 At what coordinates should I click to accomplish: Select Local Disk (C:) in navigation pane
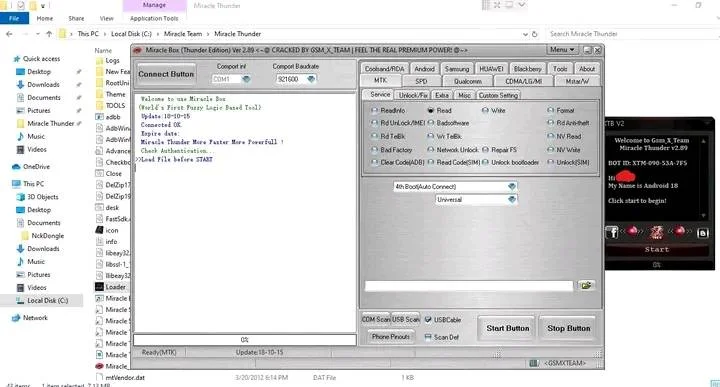(47, 301)
